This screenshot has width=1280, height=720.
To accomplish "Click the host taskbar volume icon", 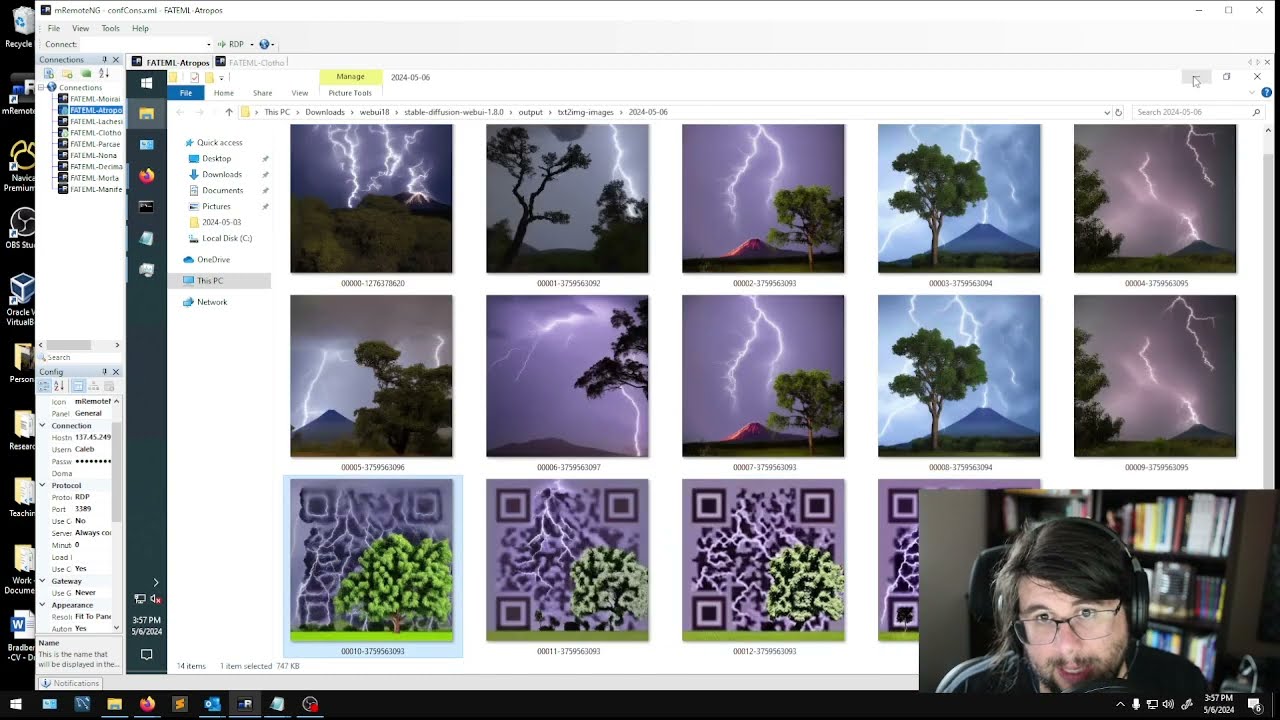I will (x=1168, y=704).
